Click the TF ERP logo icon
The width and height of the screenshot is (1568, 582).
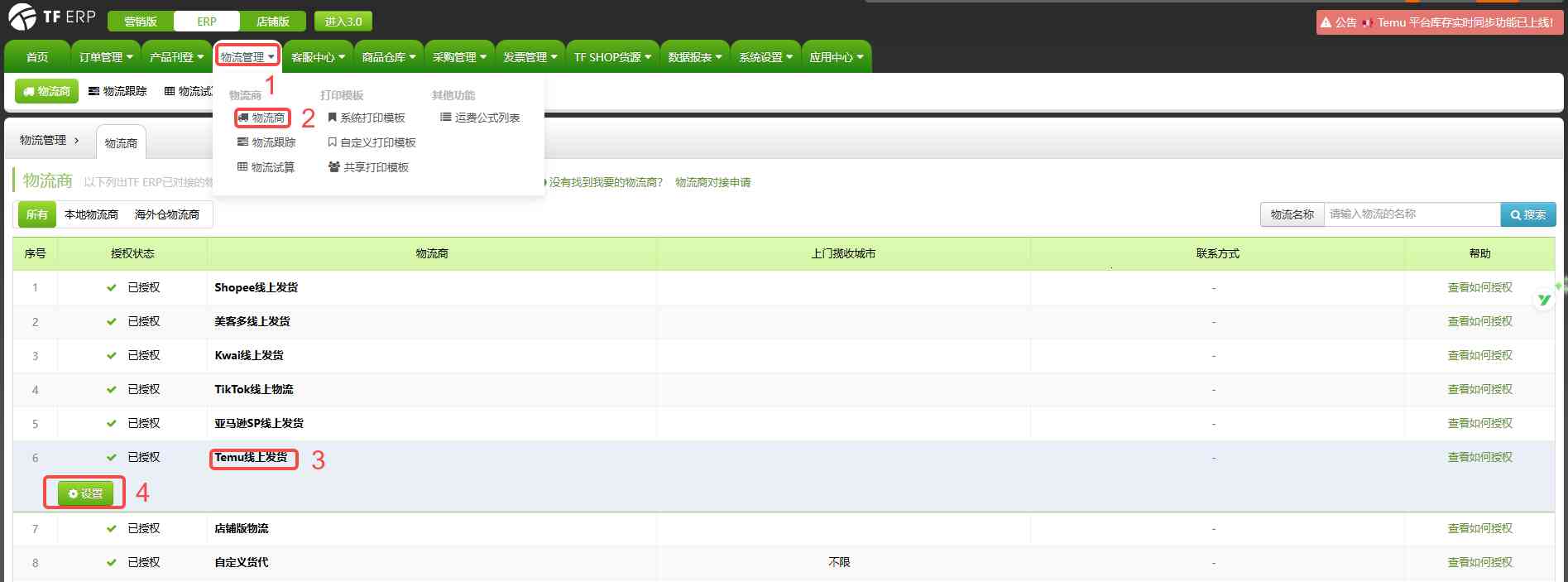click(x=22, y=17)
